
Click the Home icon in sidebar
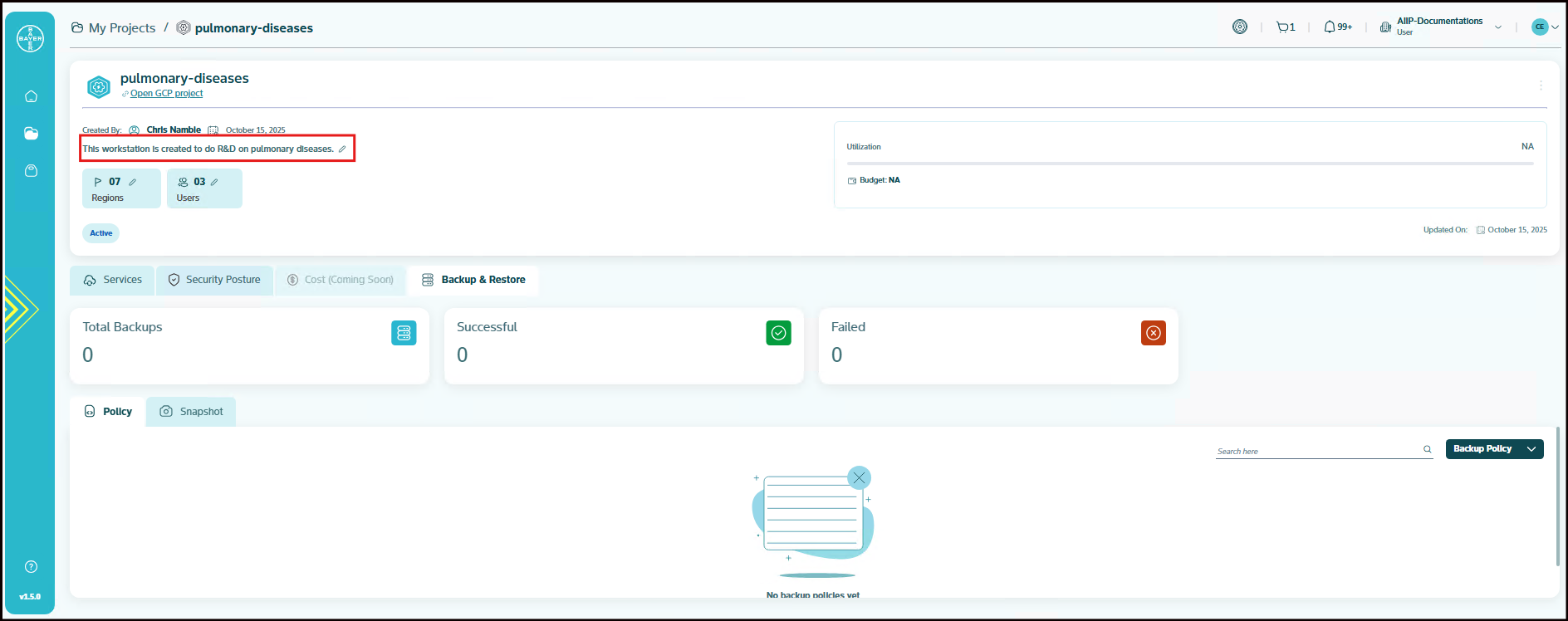31,96
